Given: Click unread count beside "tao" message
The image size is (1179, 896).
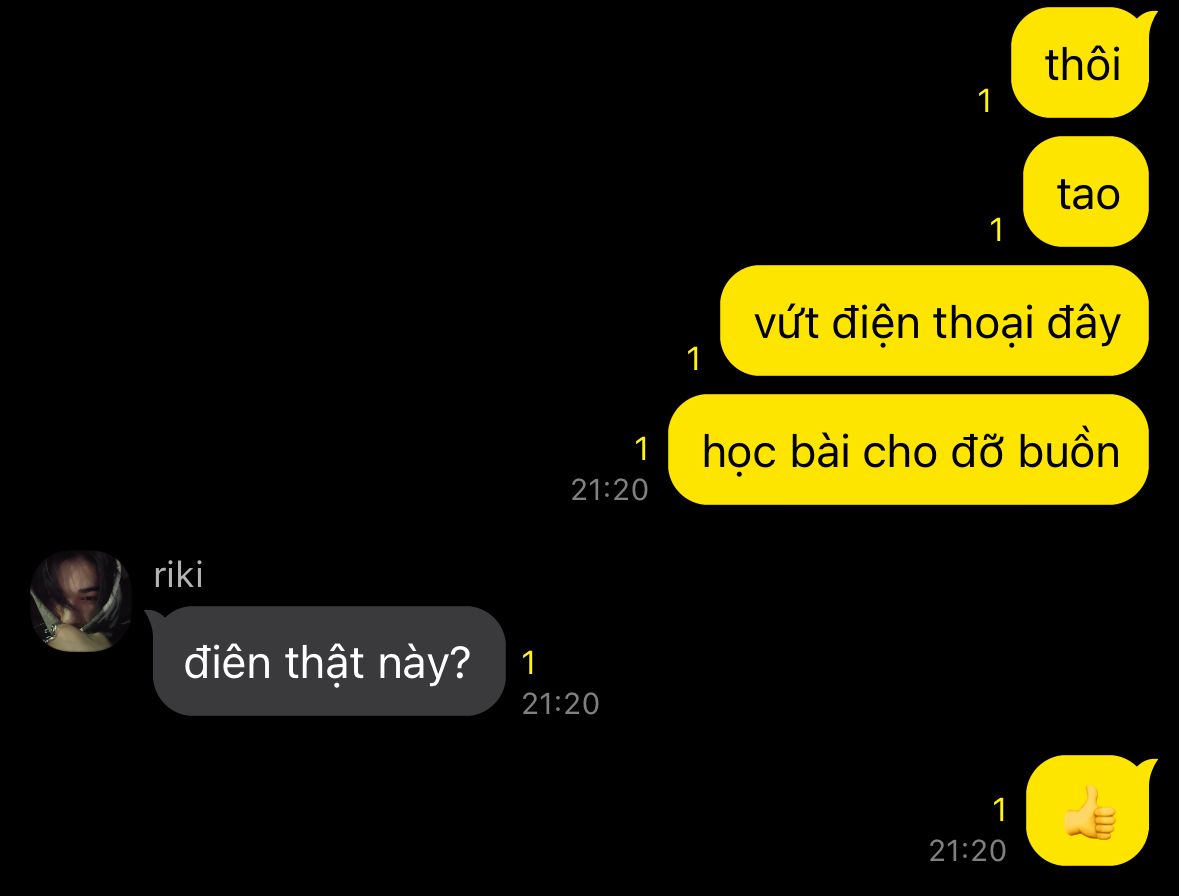Looking at the screenshot, I should pos(997,230).
